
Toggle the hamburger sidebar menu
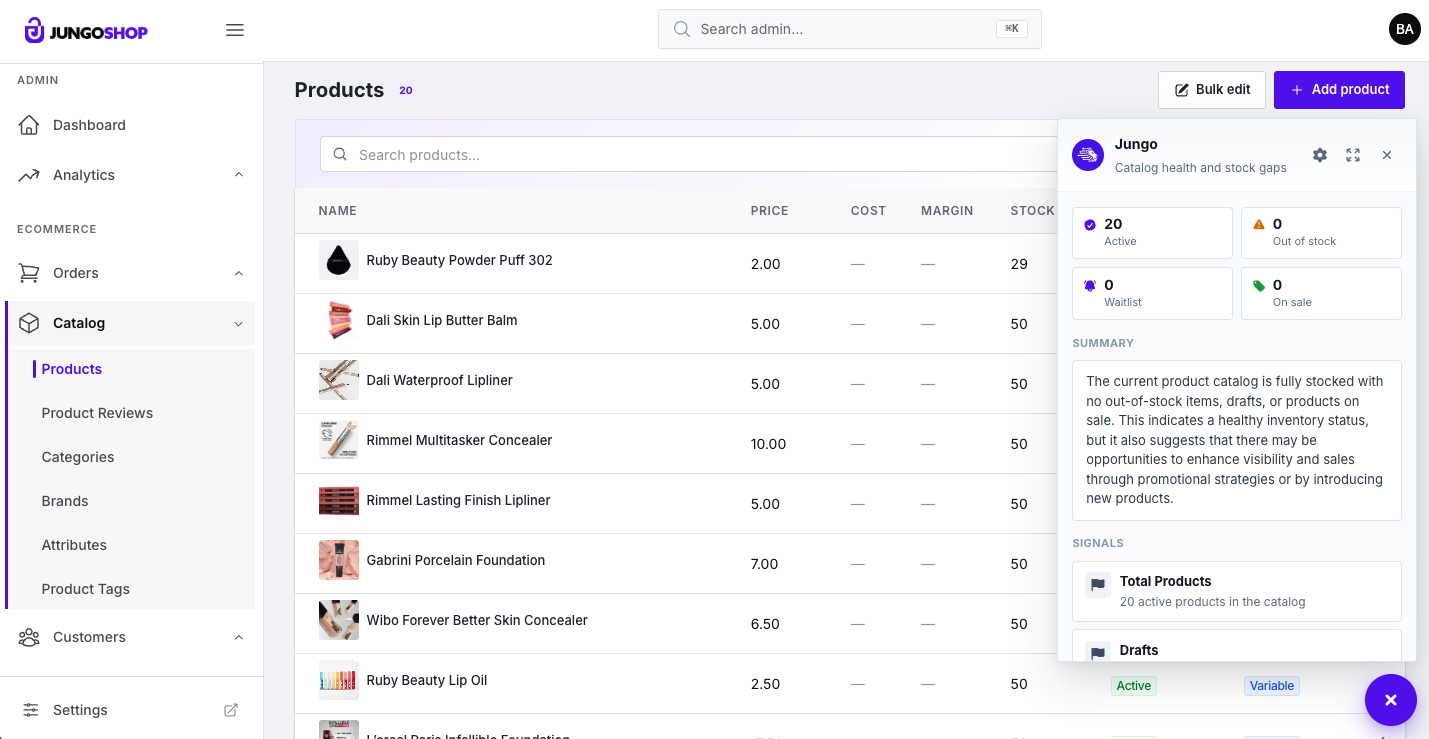click(x=235, y=30)
